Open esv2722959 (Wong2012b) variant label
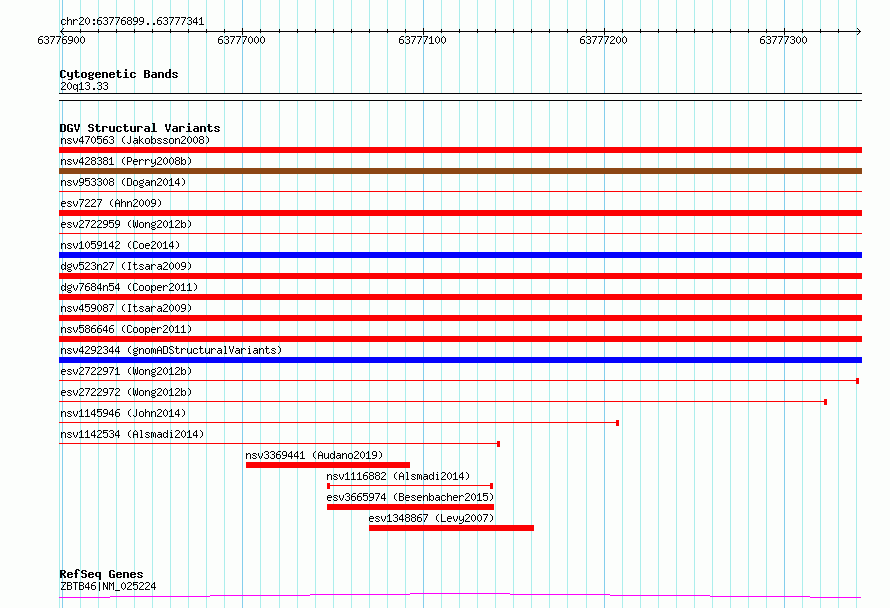This screenshot has width=890, height=608. coord(126,224)
